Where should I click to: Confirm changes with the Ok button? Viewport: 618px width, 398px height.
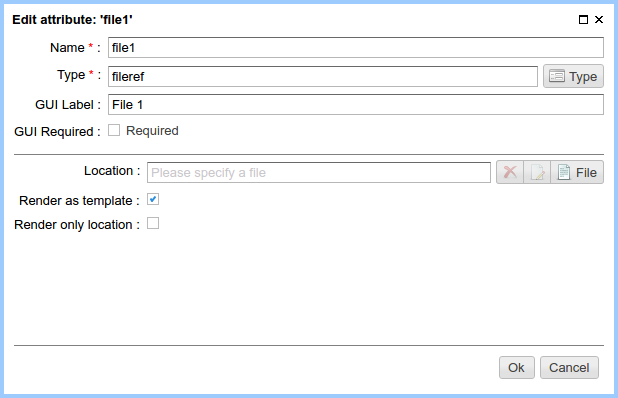click(517, 368)
